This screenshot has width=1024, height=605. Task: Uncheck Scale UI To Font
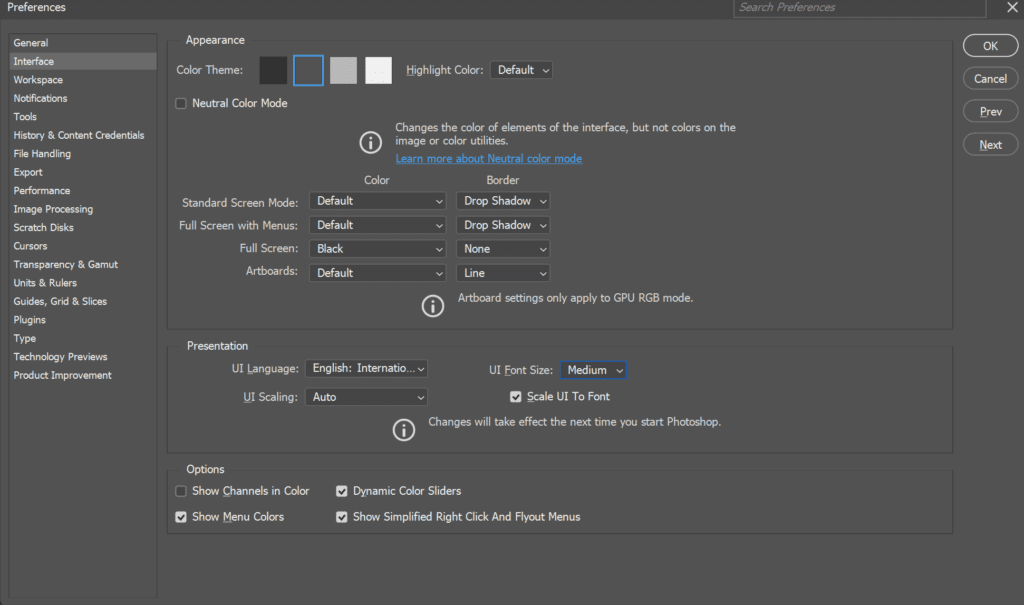516,397
